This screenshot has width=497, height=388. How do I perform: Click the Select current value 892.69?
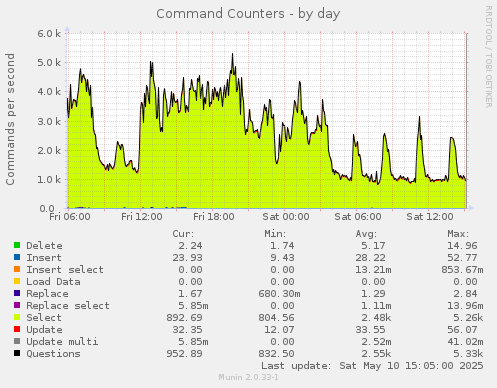(x=184, y=318)
